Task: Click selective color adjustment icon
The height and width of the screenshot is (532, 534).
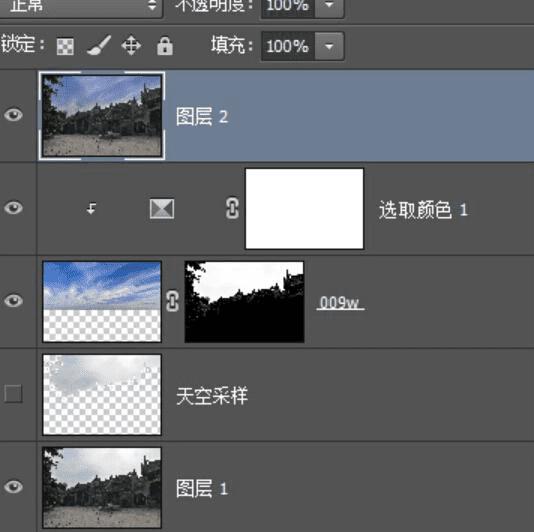Action: tap(162, 209)
